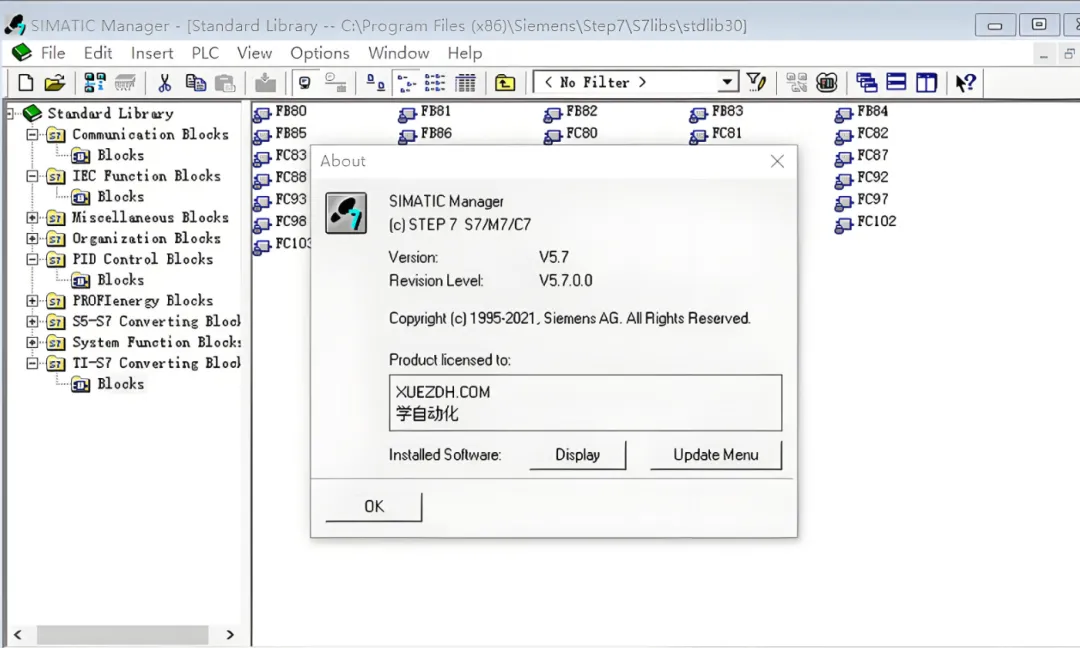Expand the PROFIenergy Blocks node
The width and height of the screenshot is (1080, 648).
click(x=32, y=301)
